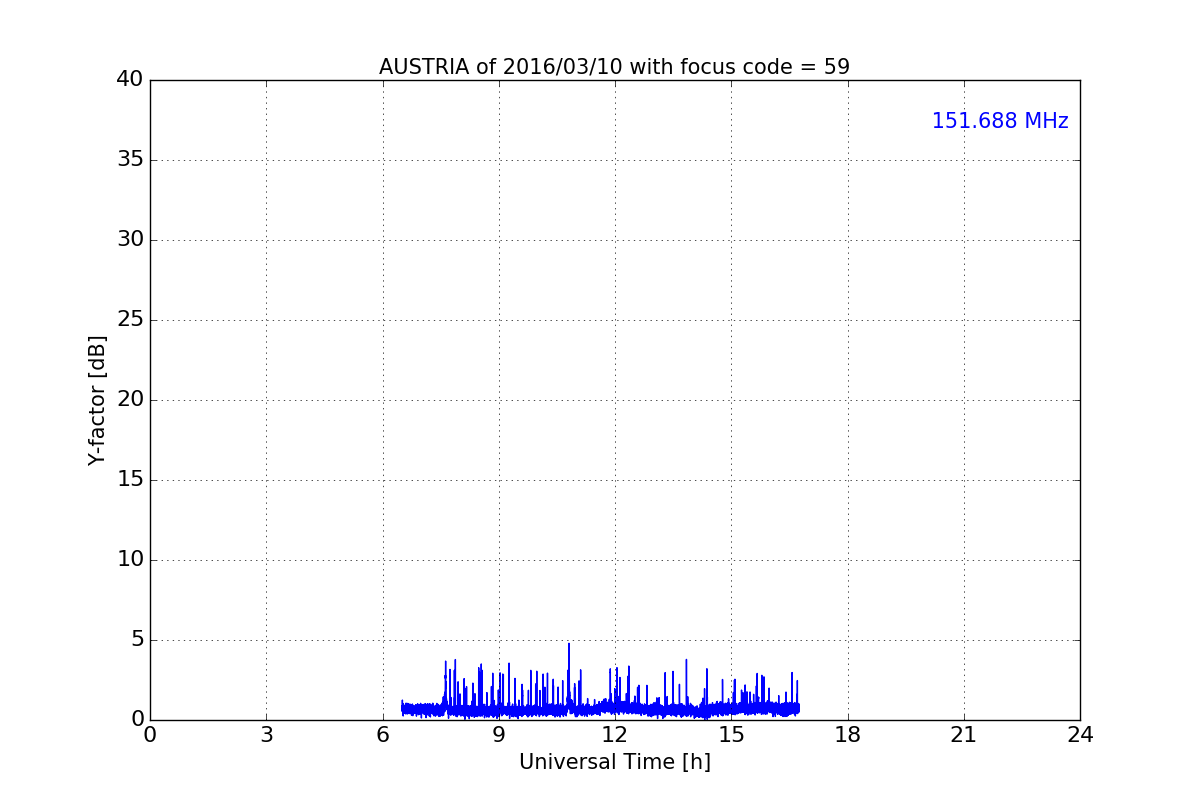Click x-axis tick label '18'
The image size is (1200, 800).
point(848,735)
